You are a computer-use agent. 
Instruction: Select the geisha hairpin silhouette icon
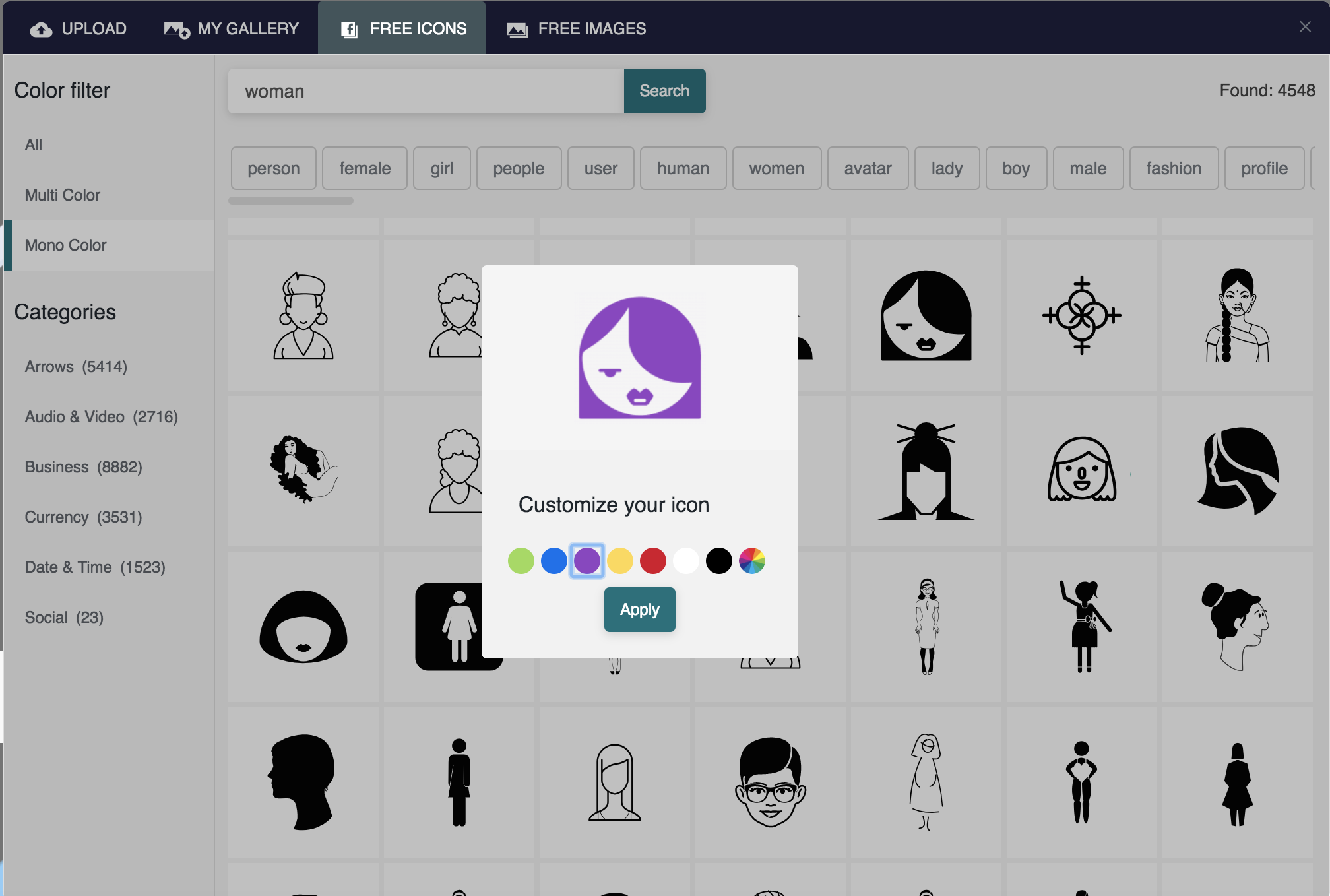(926, 471)
